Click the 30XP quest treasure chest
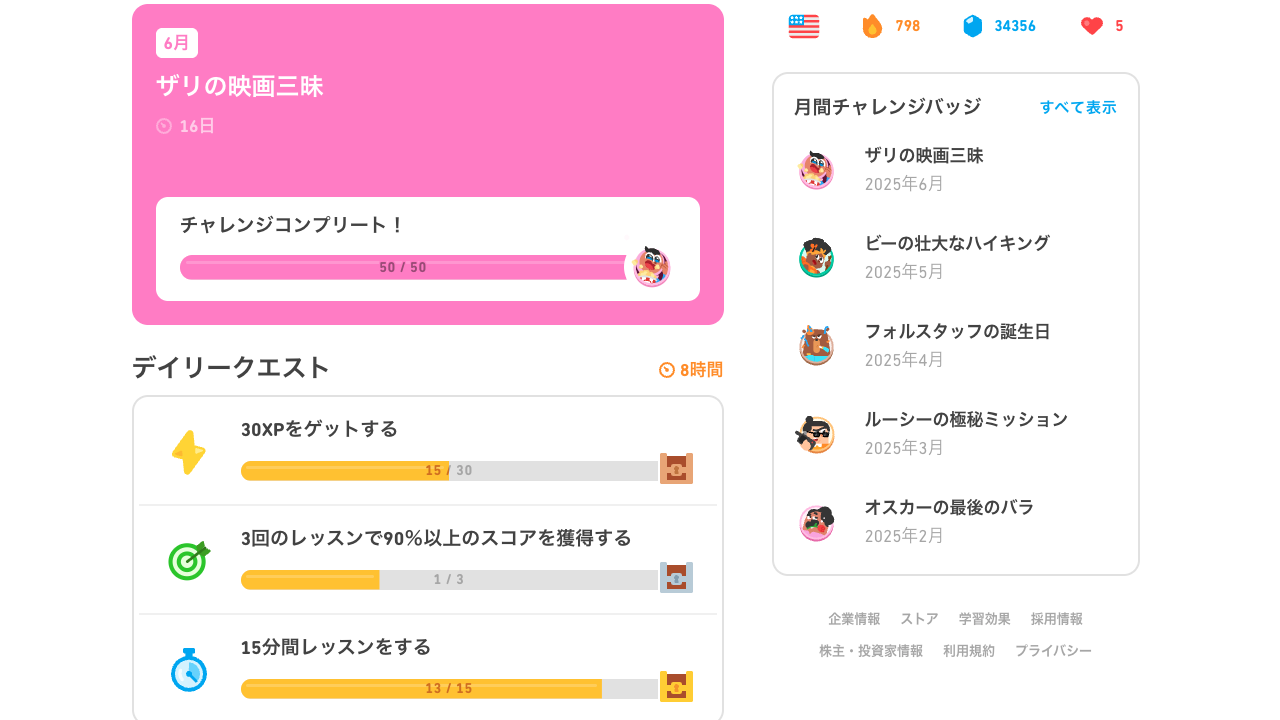1280x720 pixels. 676,469
